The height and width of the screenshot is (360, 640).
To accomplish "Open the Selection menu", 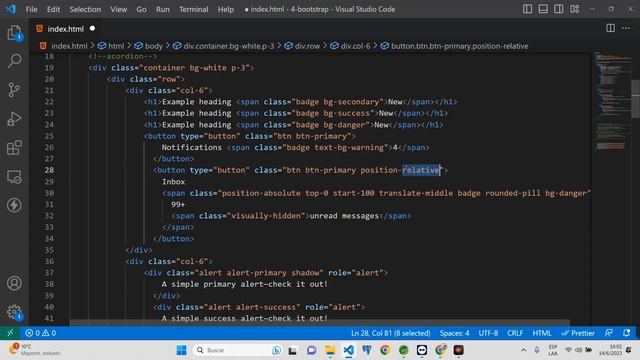I will click(x=85, y=9).
